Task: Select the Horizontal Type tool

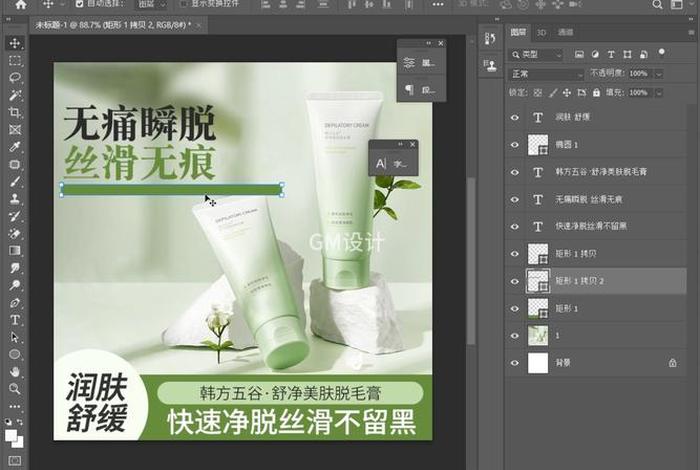Action: tap(15, 320)
